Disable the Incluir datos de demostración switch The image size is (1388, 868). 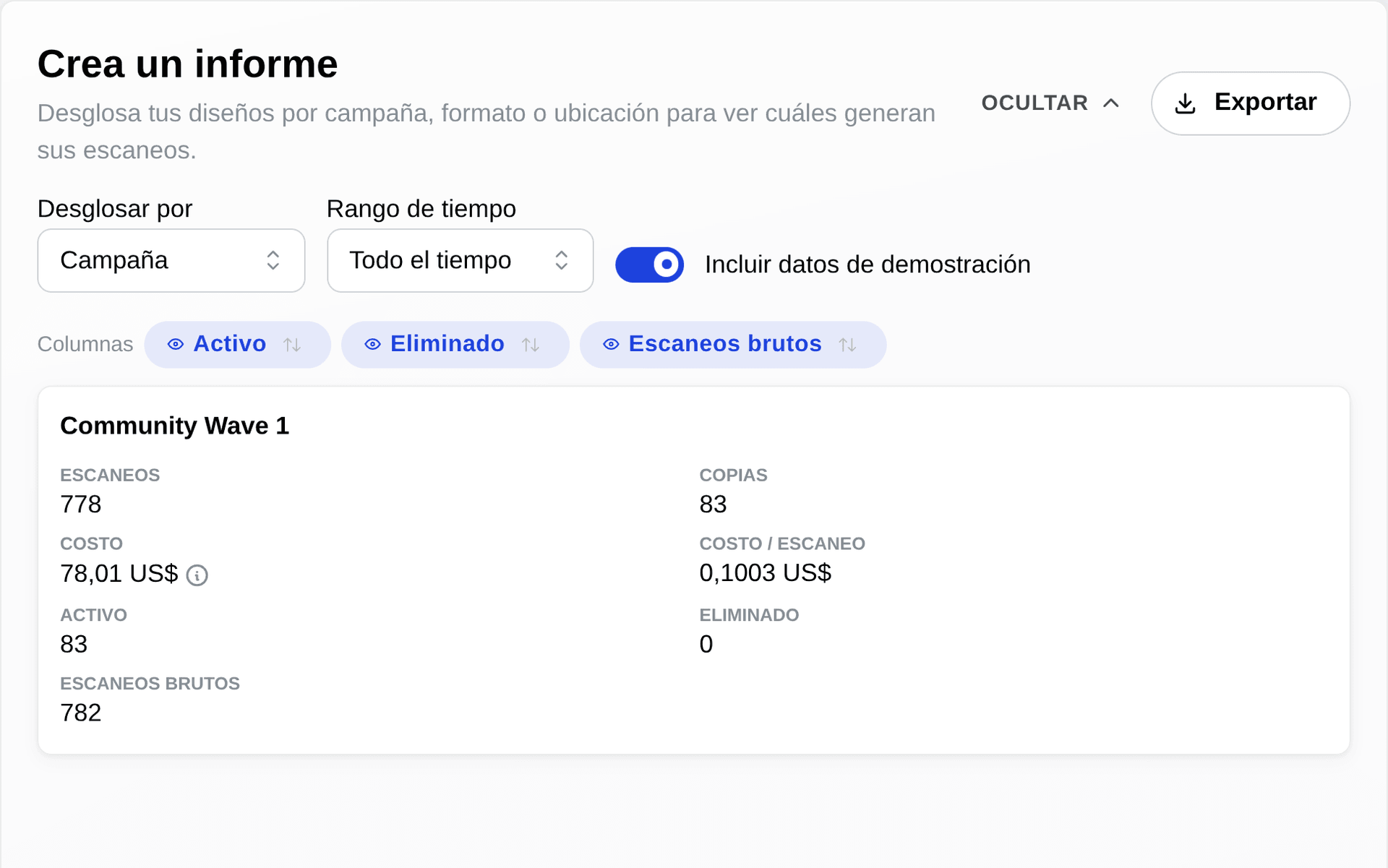point(649,265)
